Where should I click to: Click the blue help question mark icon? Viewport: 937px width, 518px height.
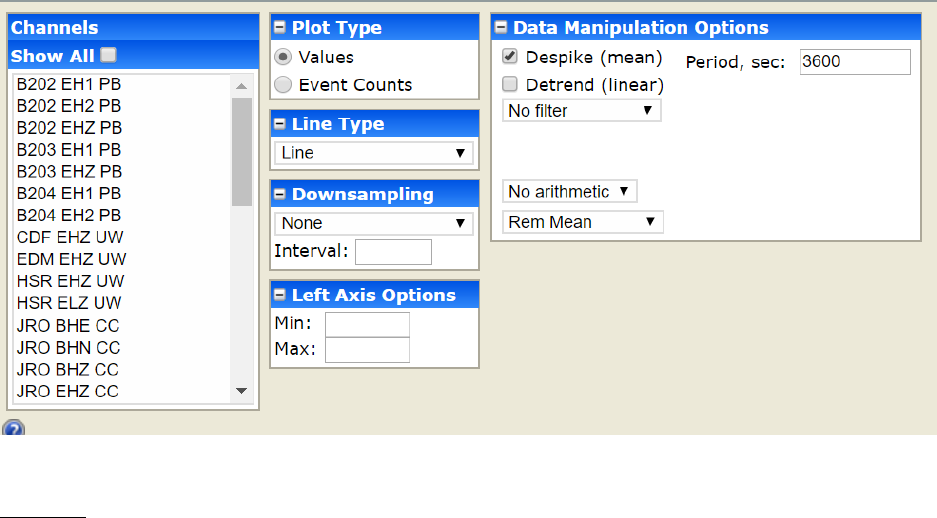click(x=14, y=428)
